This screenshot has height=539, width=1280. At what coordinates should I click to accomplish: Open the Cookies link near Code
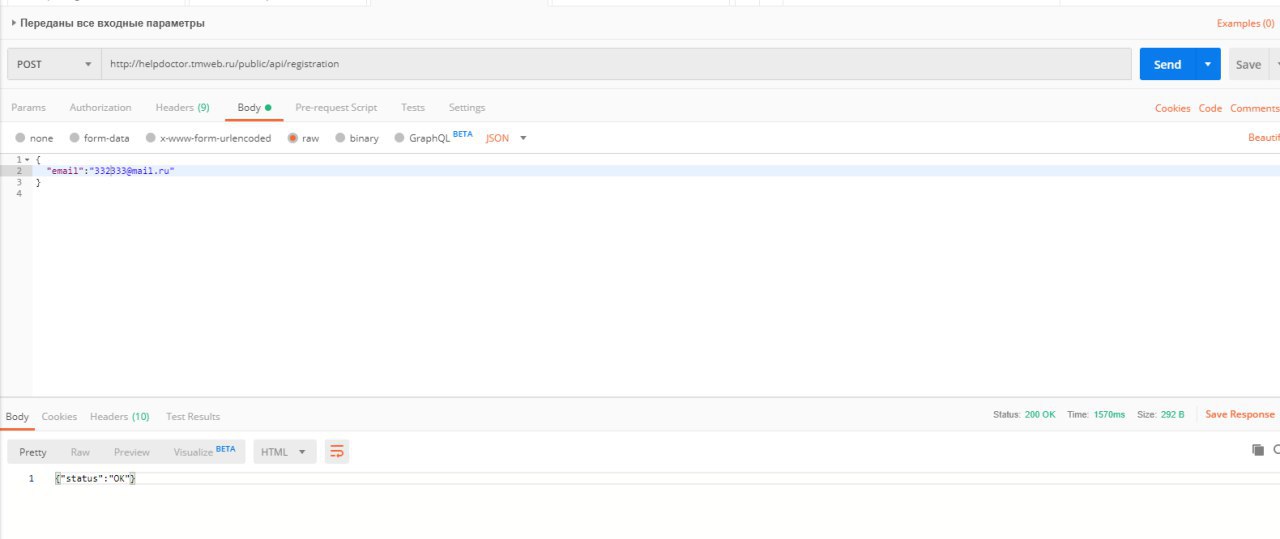point(1172,108)
